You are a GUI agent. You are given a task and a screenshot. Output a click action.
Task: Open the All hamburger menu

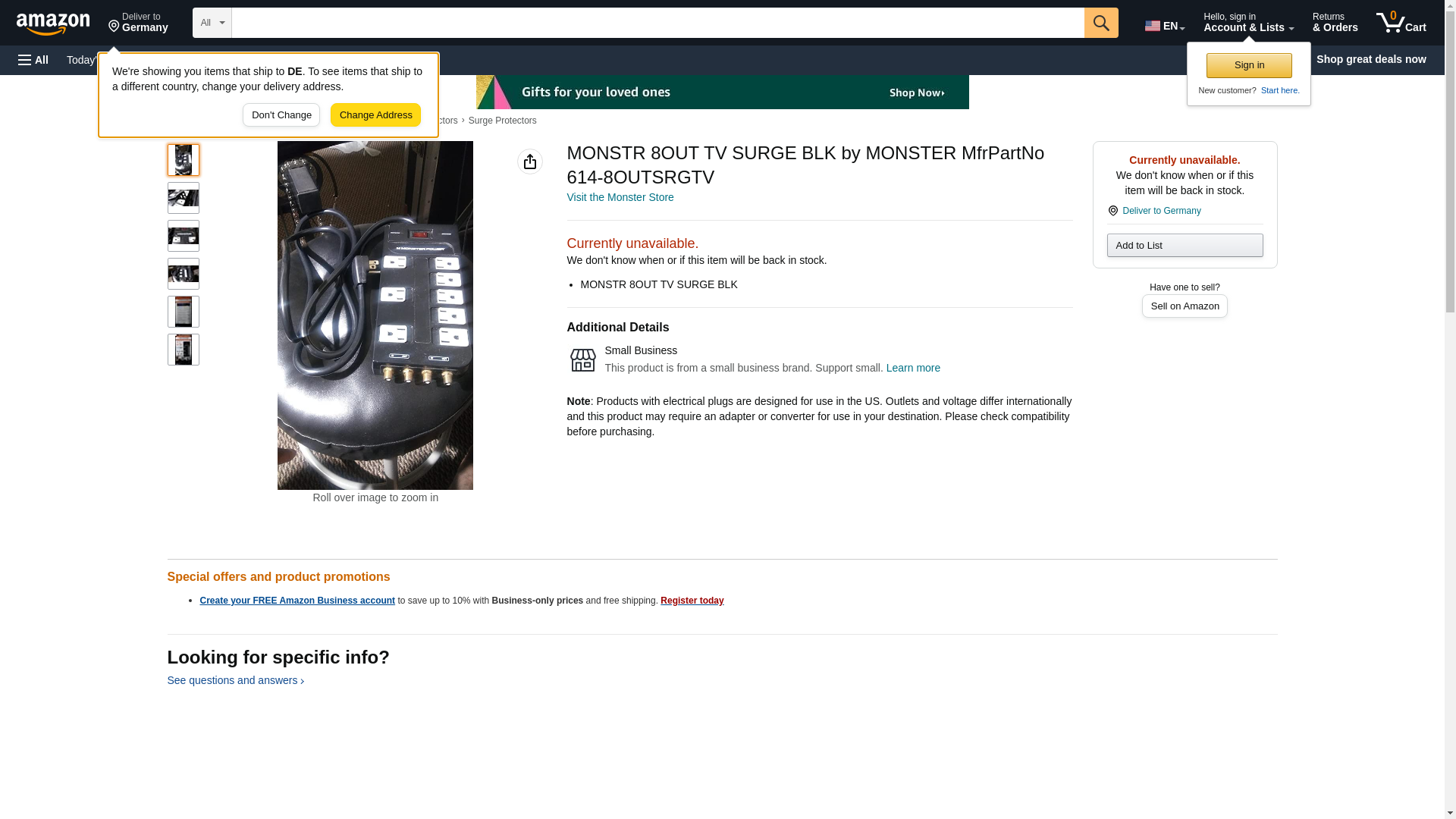coord(33,60)
